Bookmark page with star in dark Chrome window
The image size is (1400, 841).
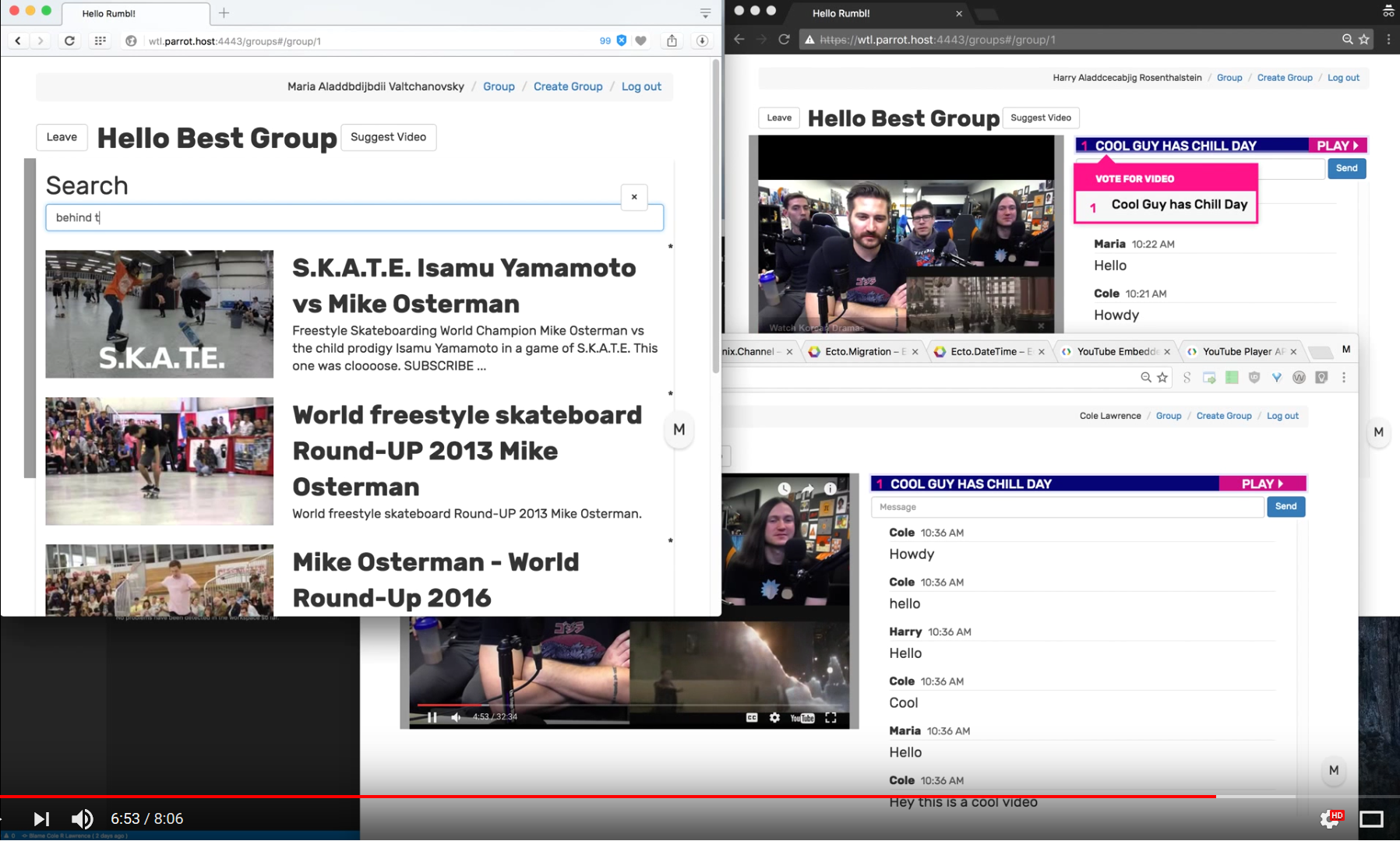click(x=1364, y=39)
